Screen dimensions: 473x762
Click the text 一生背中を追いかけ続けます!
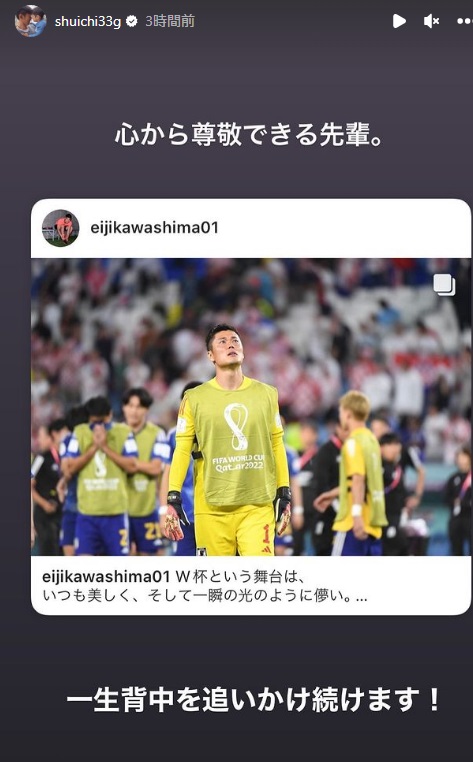coord(253,699)
